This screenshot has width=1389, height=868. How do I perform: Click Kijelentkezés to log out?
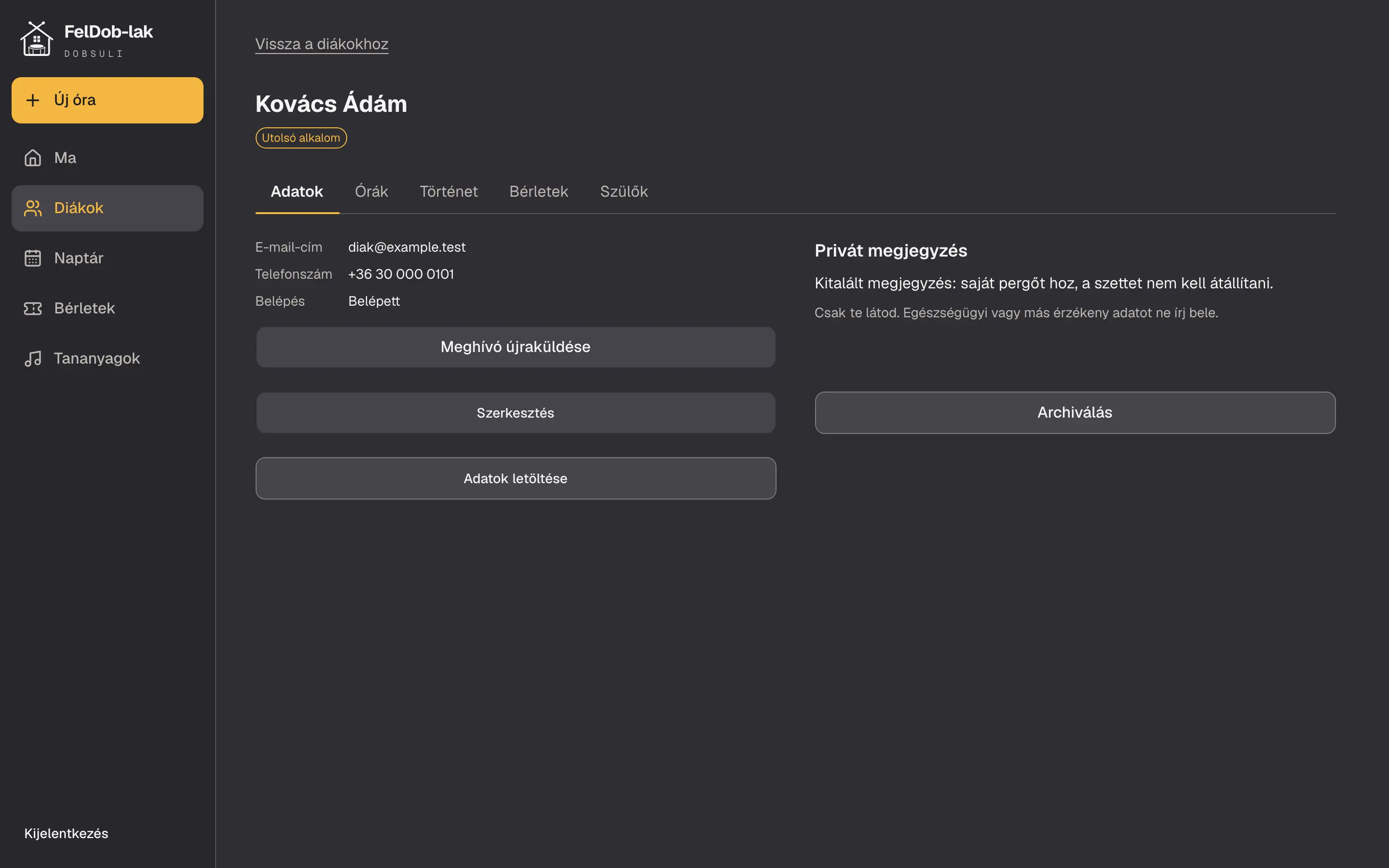pos(66,834)
